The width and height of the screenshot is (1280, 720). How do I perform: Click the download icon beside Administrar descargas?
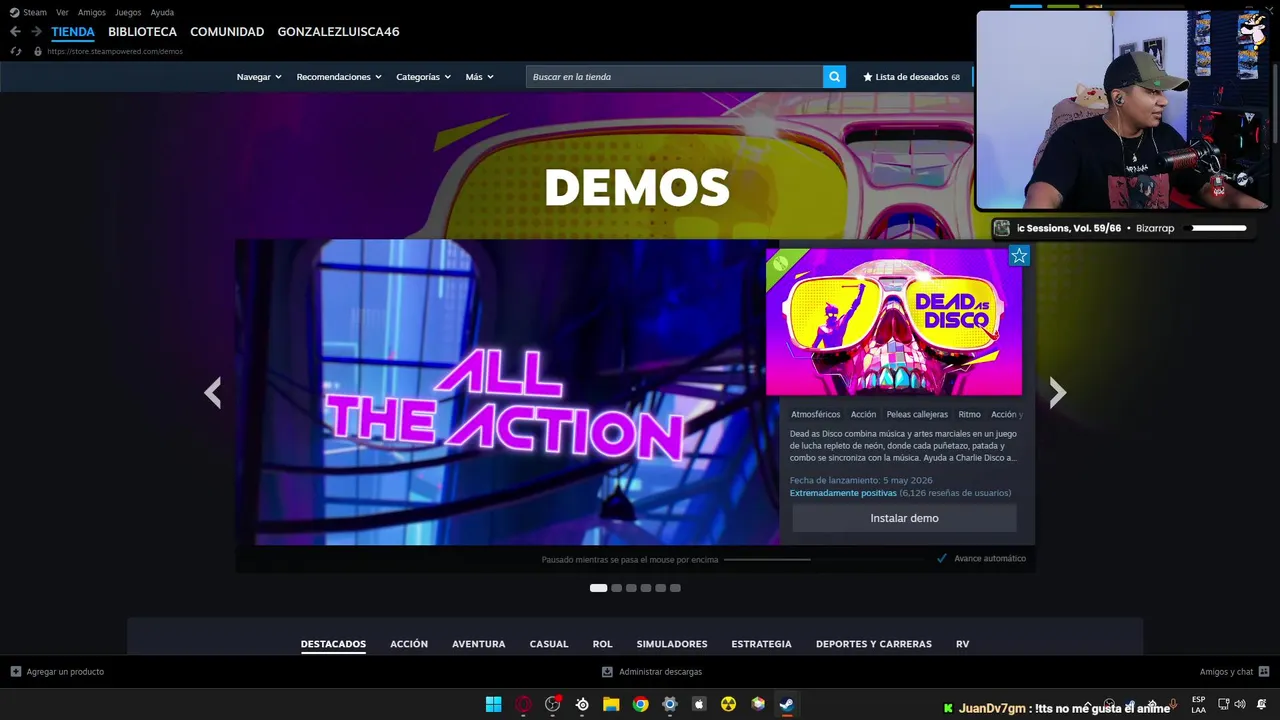tap(607, 672)
